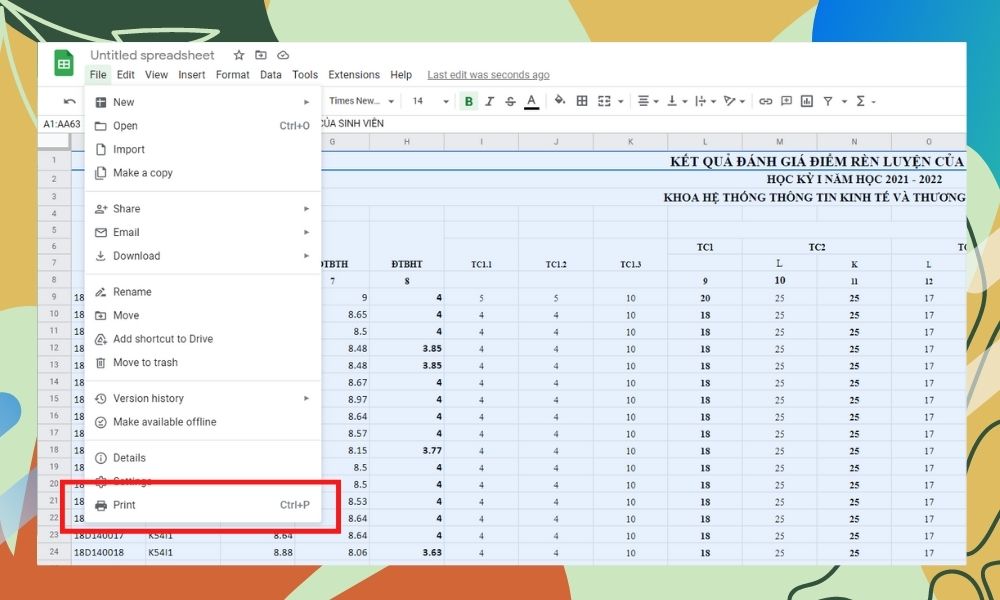Toggle italic formatting button
The width and height of the screenshot is (1000, 600).
click(x=490, y=101)
